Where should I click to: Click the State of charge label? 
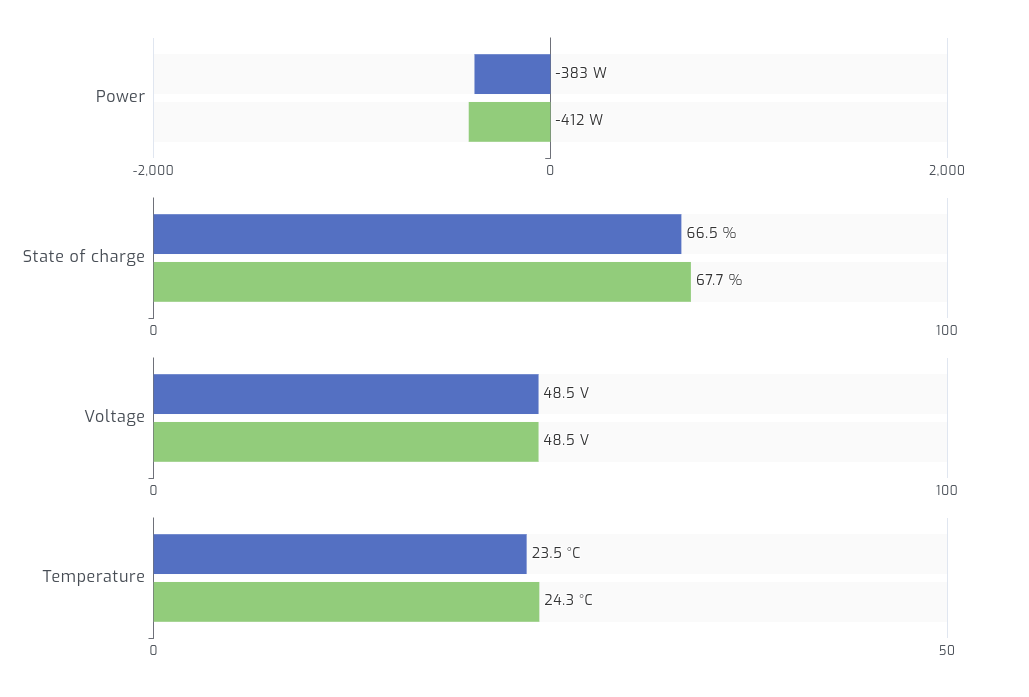[84, 257]
